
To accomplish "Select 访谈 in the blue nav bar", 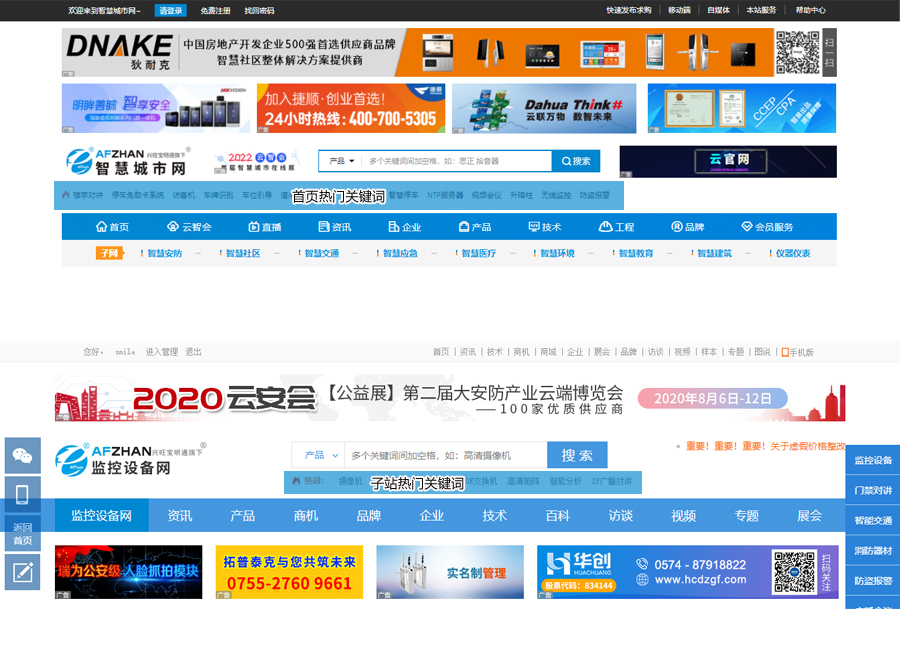I will click(620, 516).
